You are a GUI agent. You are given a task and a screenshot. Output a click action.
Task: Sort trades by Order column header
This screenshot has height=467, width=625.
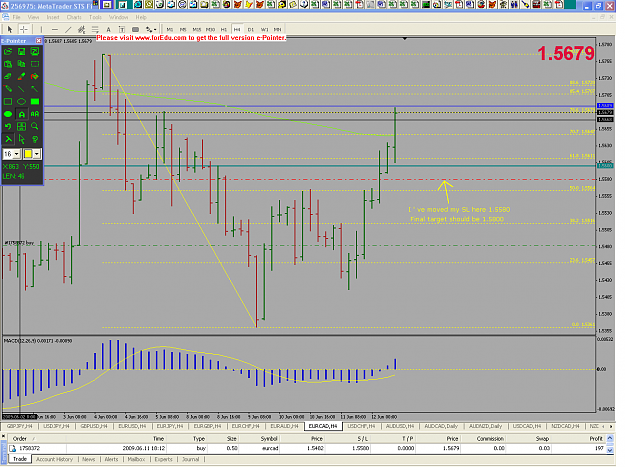[20, 438]
